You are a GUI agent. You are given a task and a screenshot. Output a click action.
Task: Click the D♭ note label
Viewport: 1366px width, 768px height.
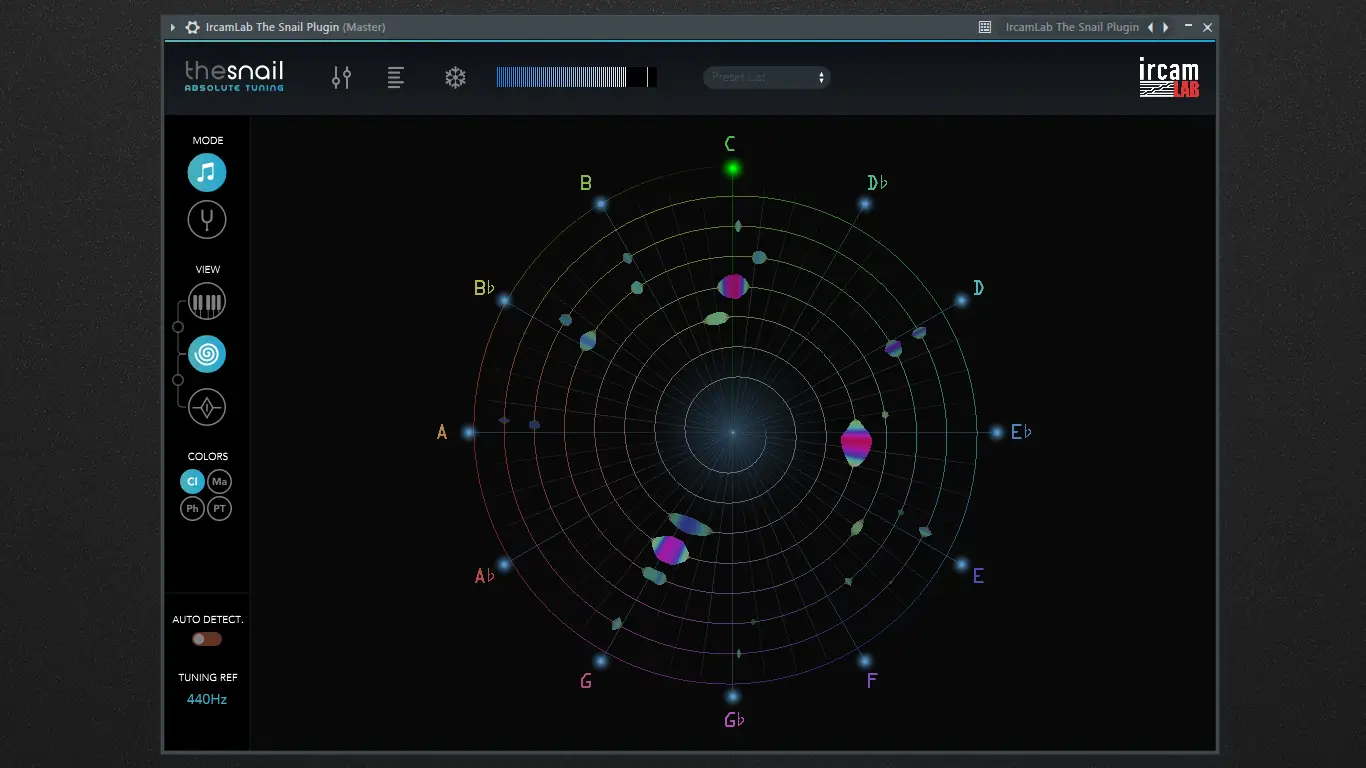pos(877,182)
